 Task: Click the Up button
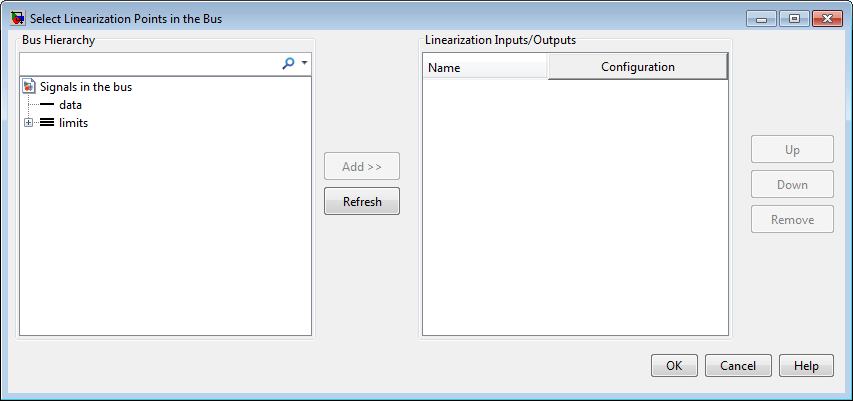792,150
